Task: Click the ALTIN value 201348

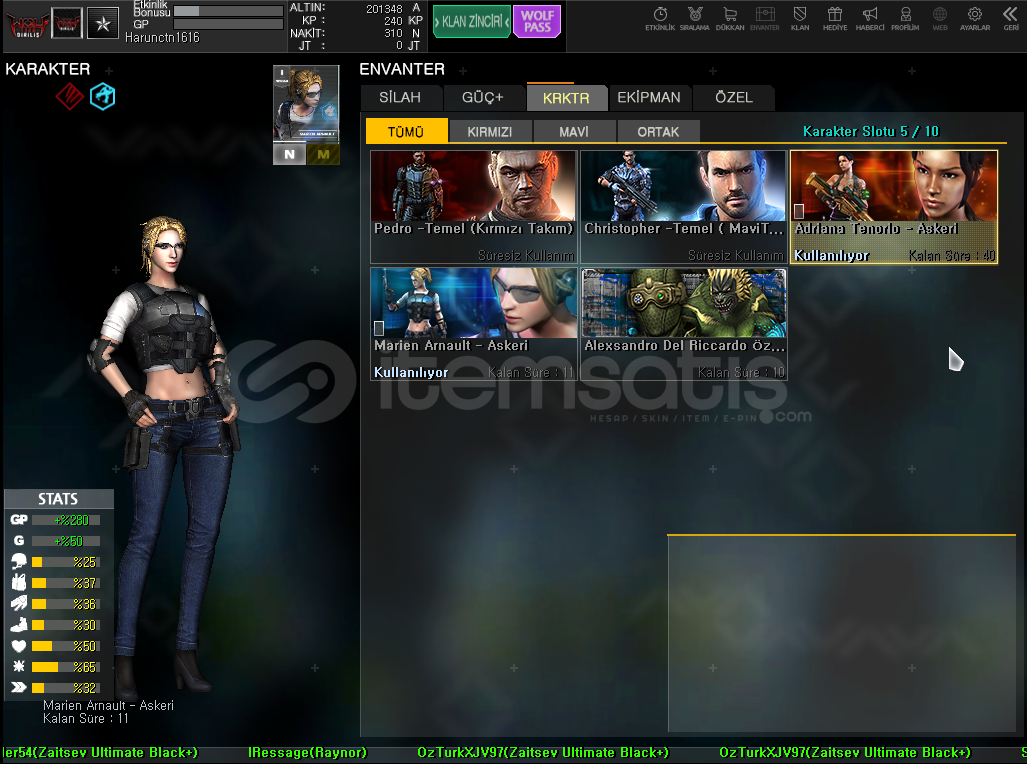Action: [384, 9]
